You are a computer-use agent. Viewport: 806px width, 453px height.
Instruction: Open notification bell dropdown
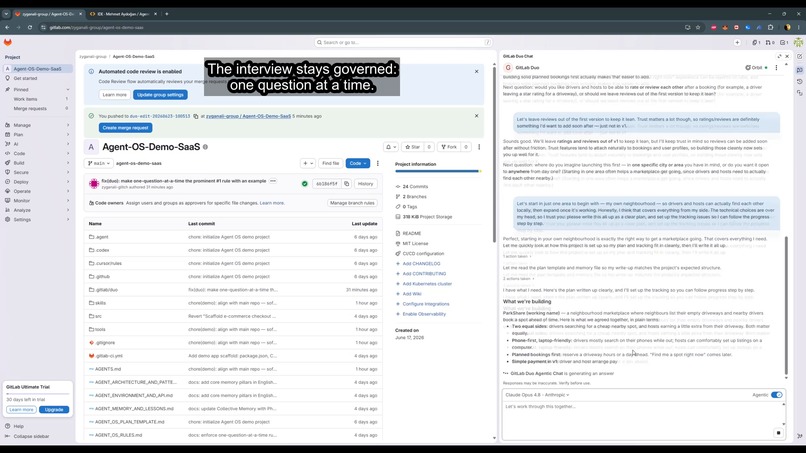[391, 147]
